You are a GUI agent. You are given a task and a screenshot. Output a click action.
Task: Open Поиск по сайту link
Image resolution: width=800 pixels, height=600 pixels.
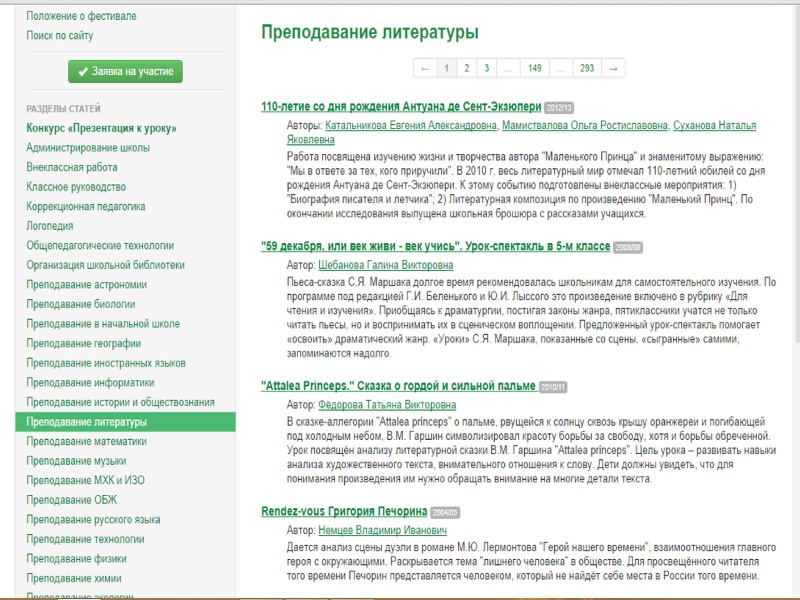(60, 36)
